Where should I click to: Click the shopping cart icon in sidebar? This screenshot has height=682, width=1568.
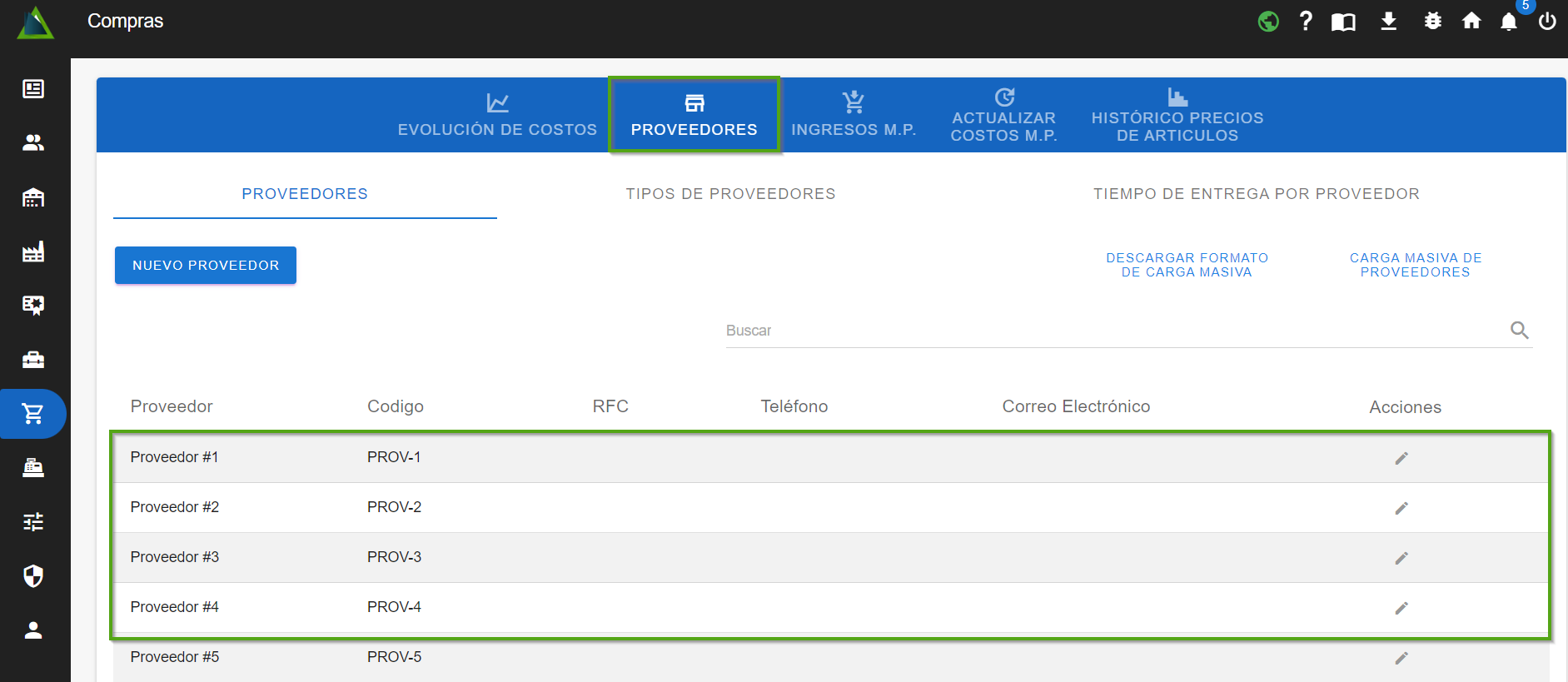[33, 413]
